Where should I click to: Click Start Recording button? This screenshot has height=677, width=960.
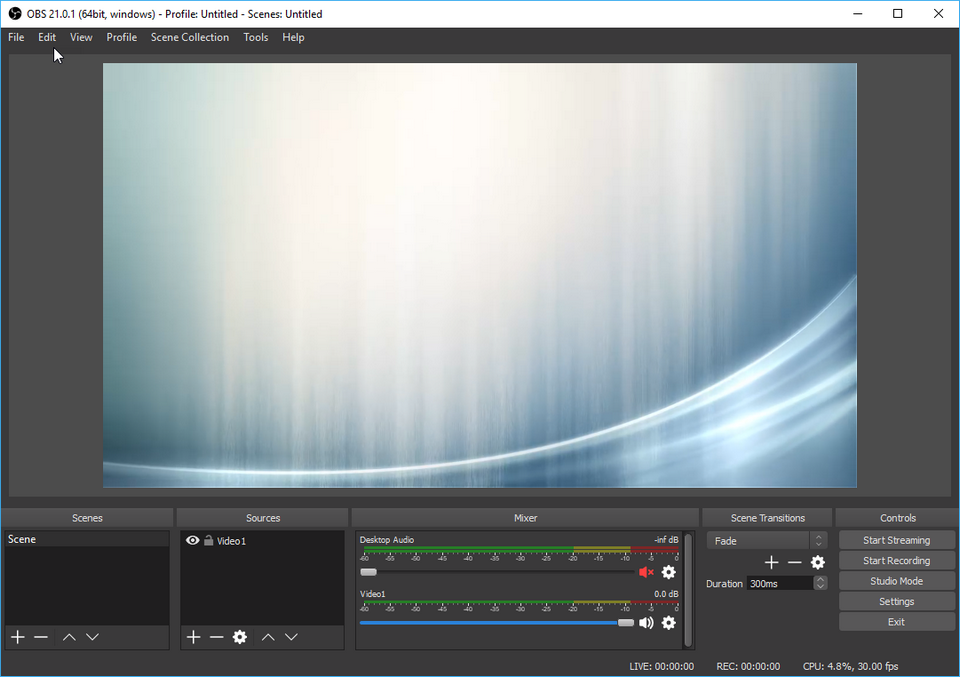click(896, 561)
